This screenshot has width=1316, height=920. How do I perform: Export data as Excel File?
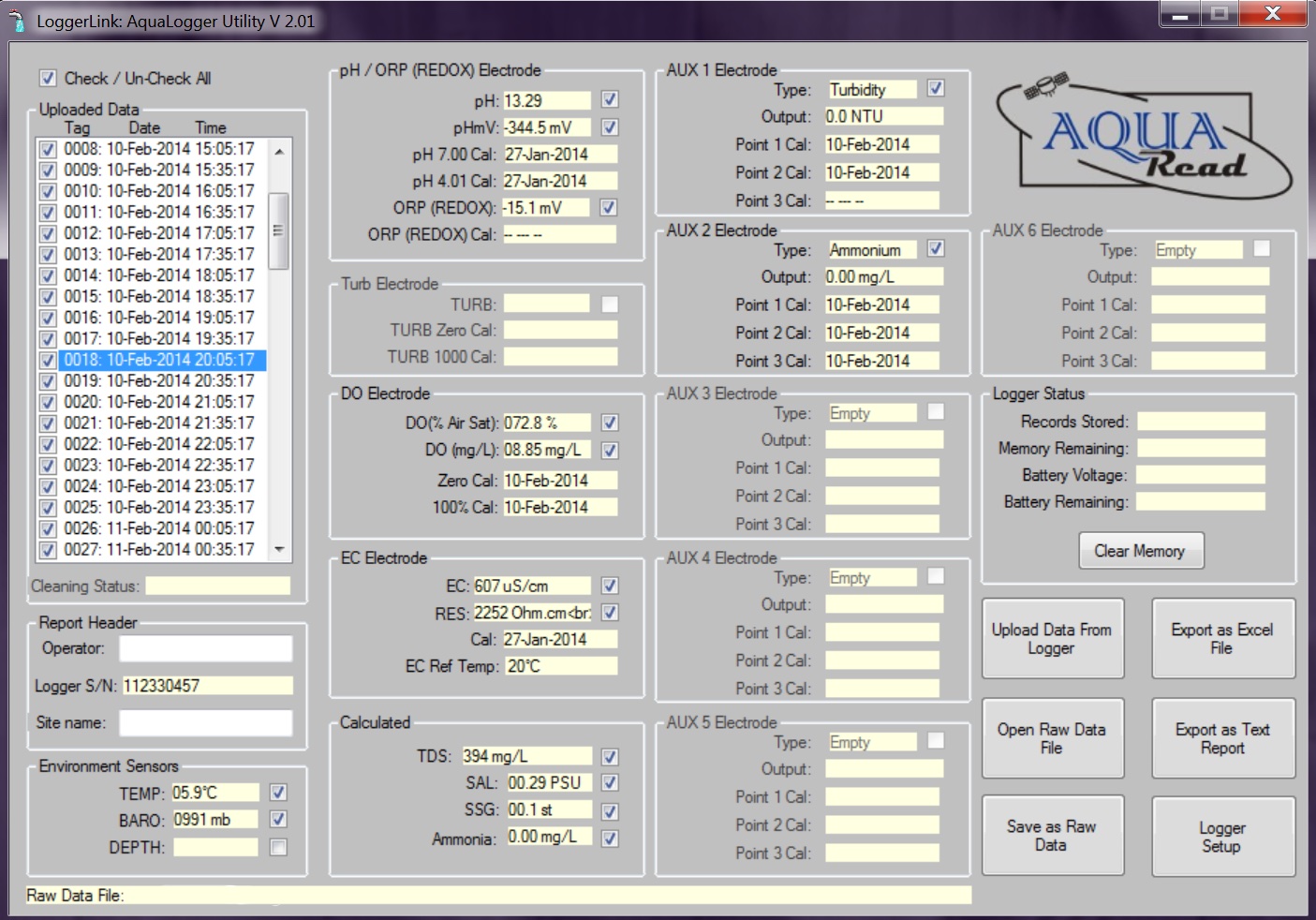[x=1222, y=639]
